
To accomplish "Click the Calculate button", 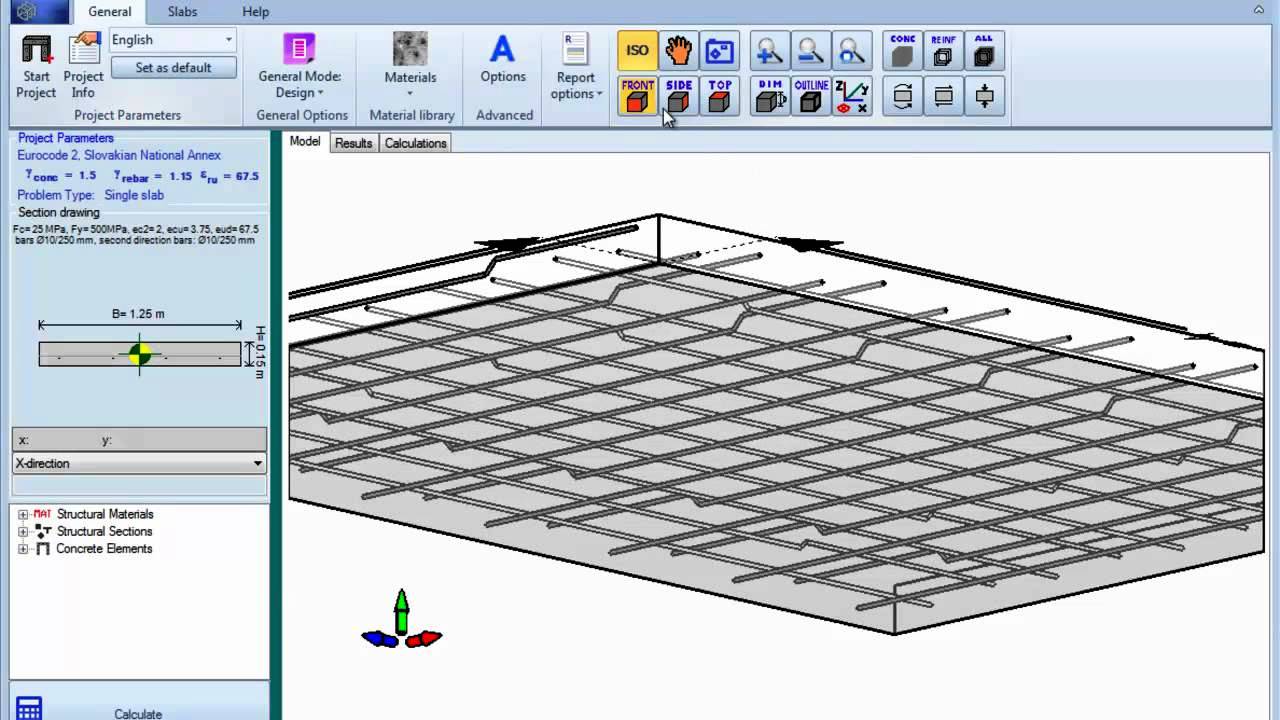I will coord(137,711).
